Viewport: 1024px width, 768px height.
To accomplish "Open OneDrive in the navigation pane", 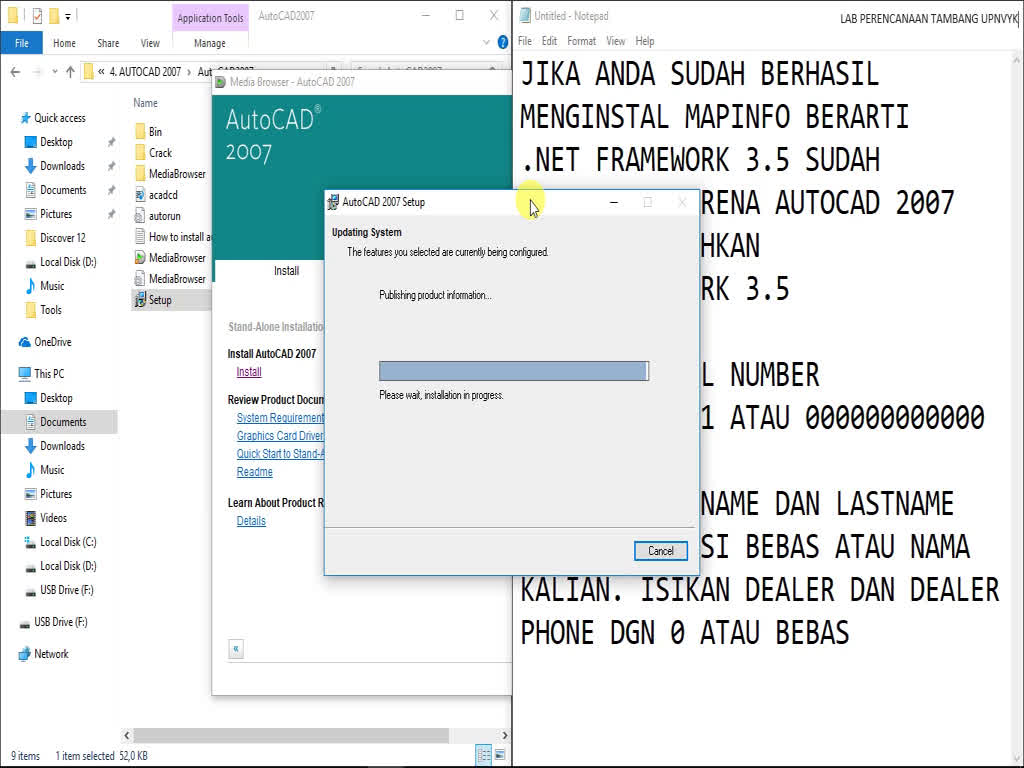I will click(x=46, y=342).
